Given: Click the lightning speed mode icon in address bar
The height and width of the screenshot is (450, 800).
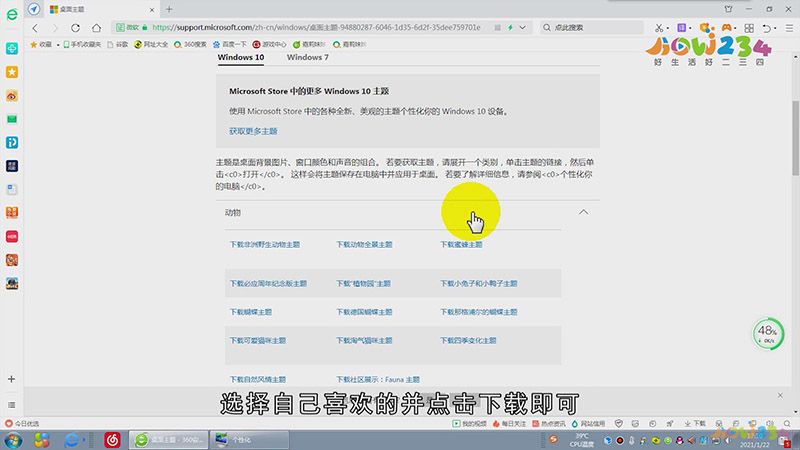Looking at the screenshot, I should tap(510, 28).
